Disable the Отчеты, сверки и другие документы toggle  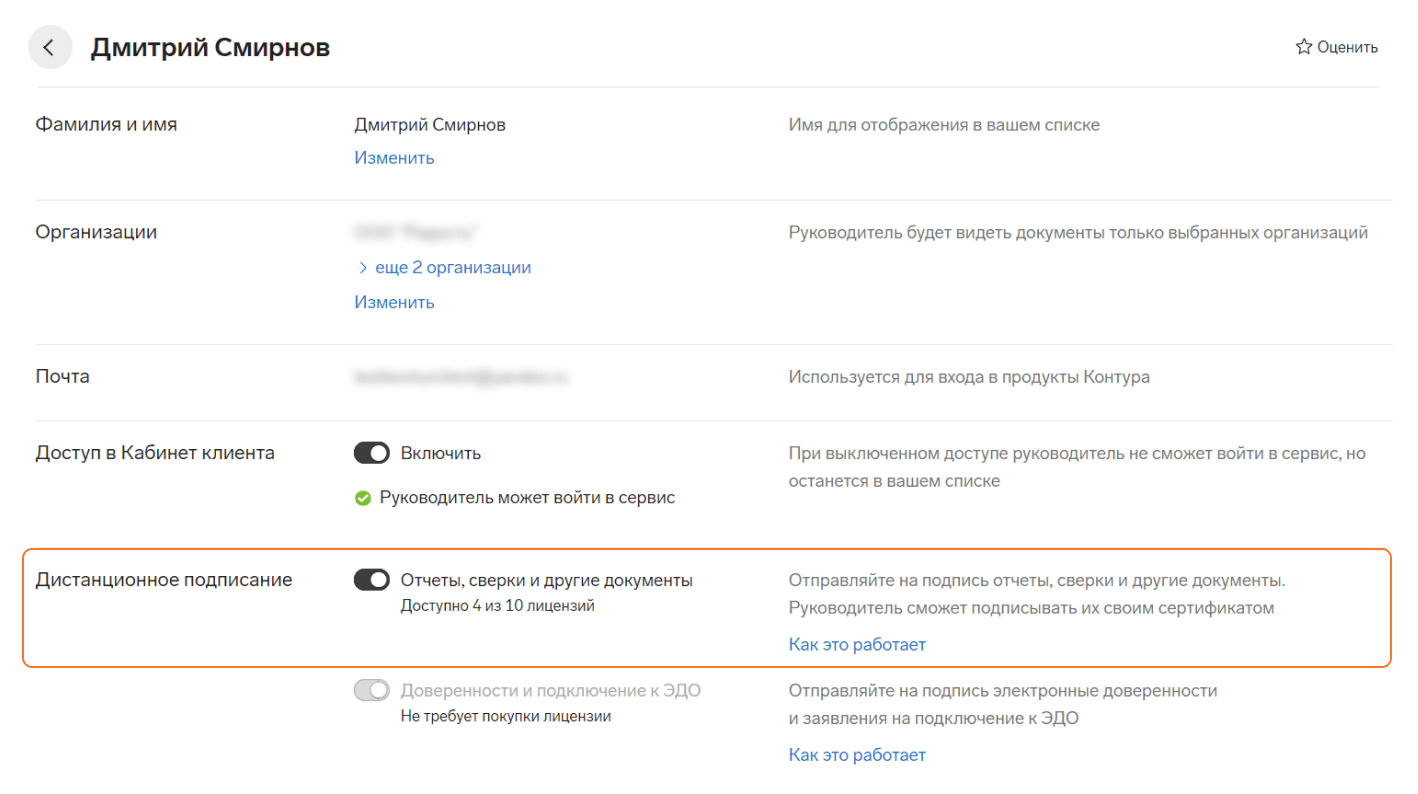[371, 580]
